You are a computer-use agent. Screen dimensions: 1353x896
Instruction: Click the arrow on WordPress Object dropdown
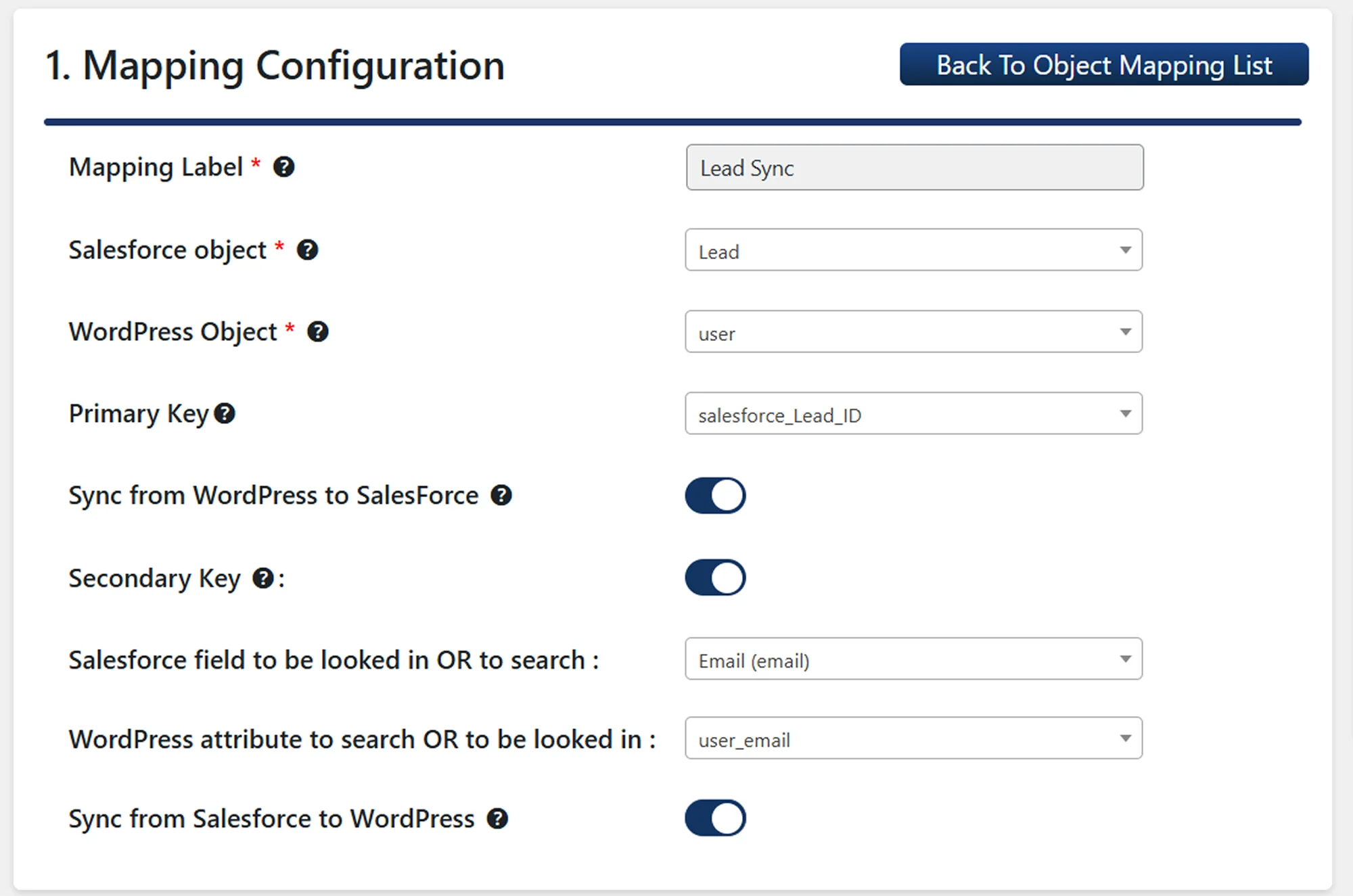1125,332
